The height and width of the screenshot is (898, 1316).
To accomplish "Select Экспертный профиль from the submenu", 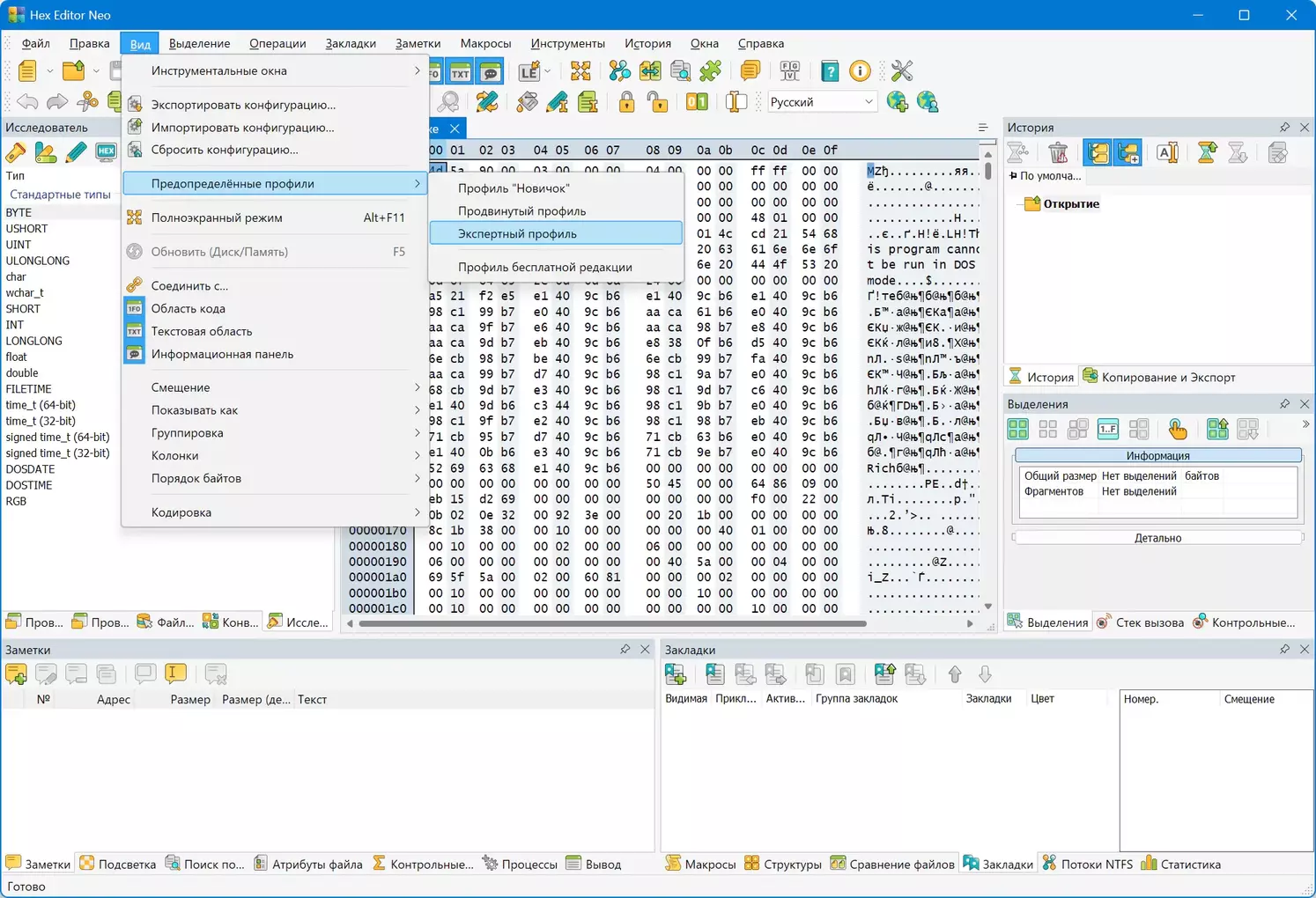I will point(517,233).
